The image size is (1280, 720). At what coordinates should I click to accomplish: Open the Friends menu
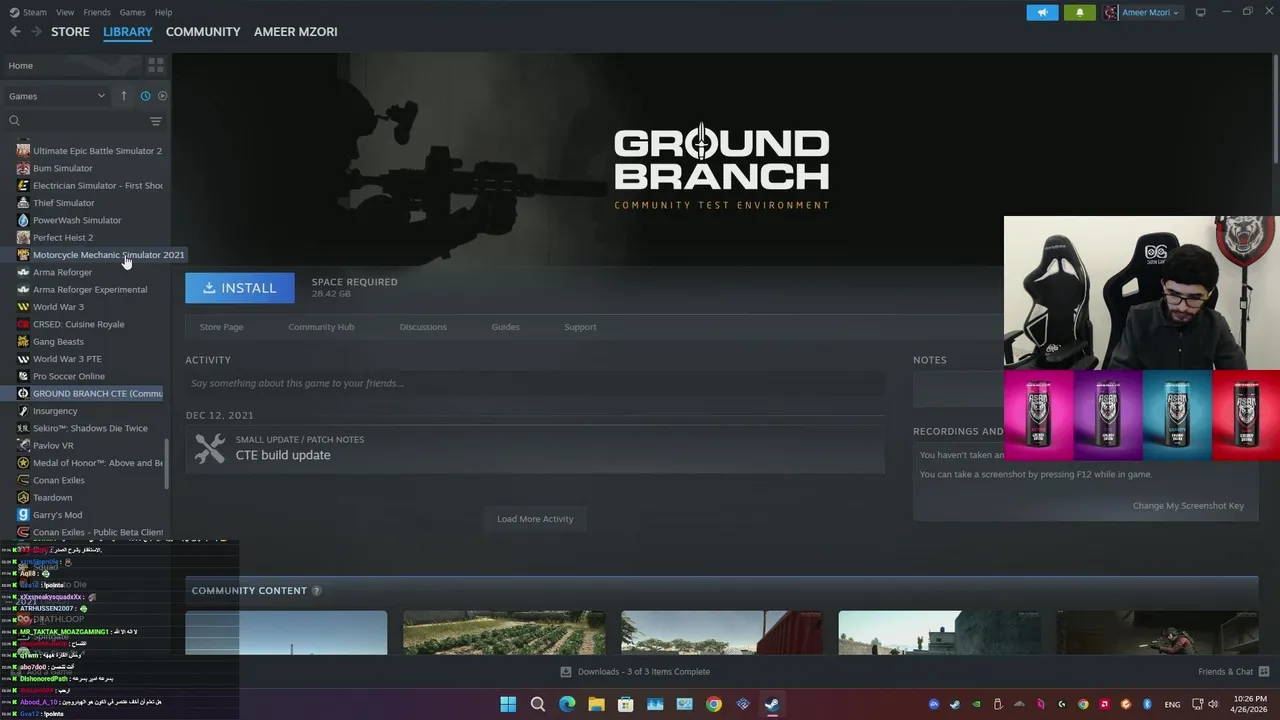(x=97, y=12)
